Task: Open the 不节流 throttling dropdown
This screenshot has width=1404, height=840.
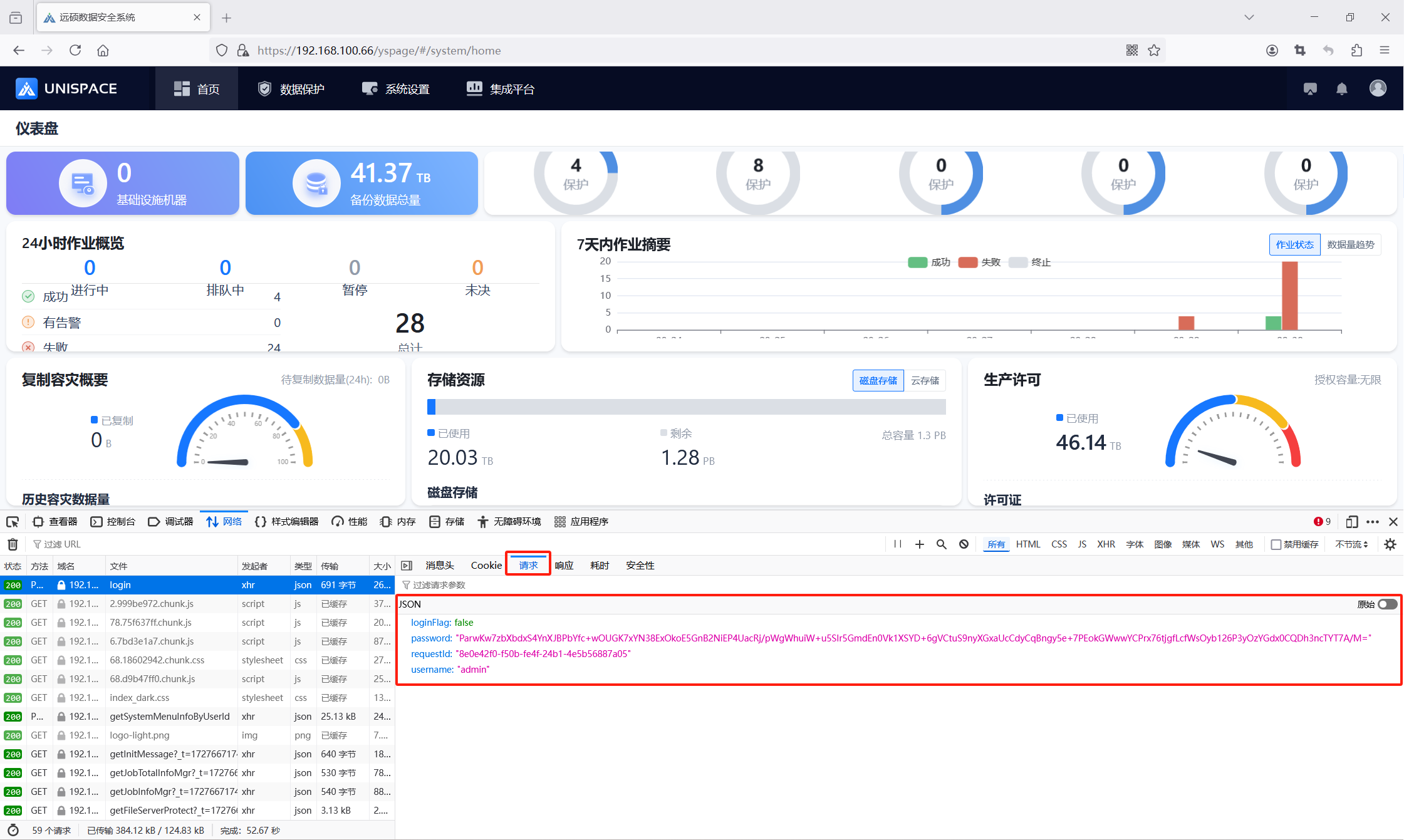Action: pyautogui.click(x=1351, y=544)
